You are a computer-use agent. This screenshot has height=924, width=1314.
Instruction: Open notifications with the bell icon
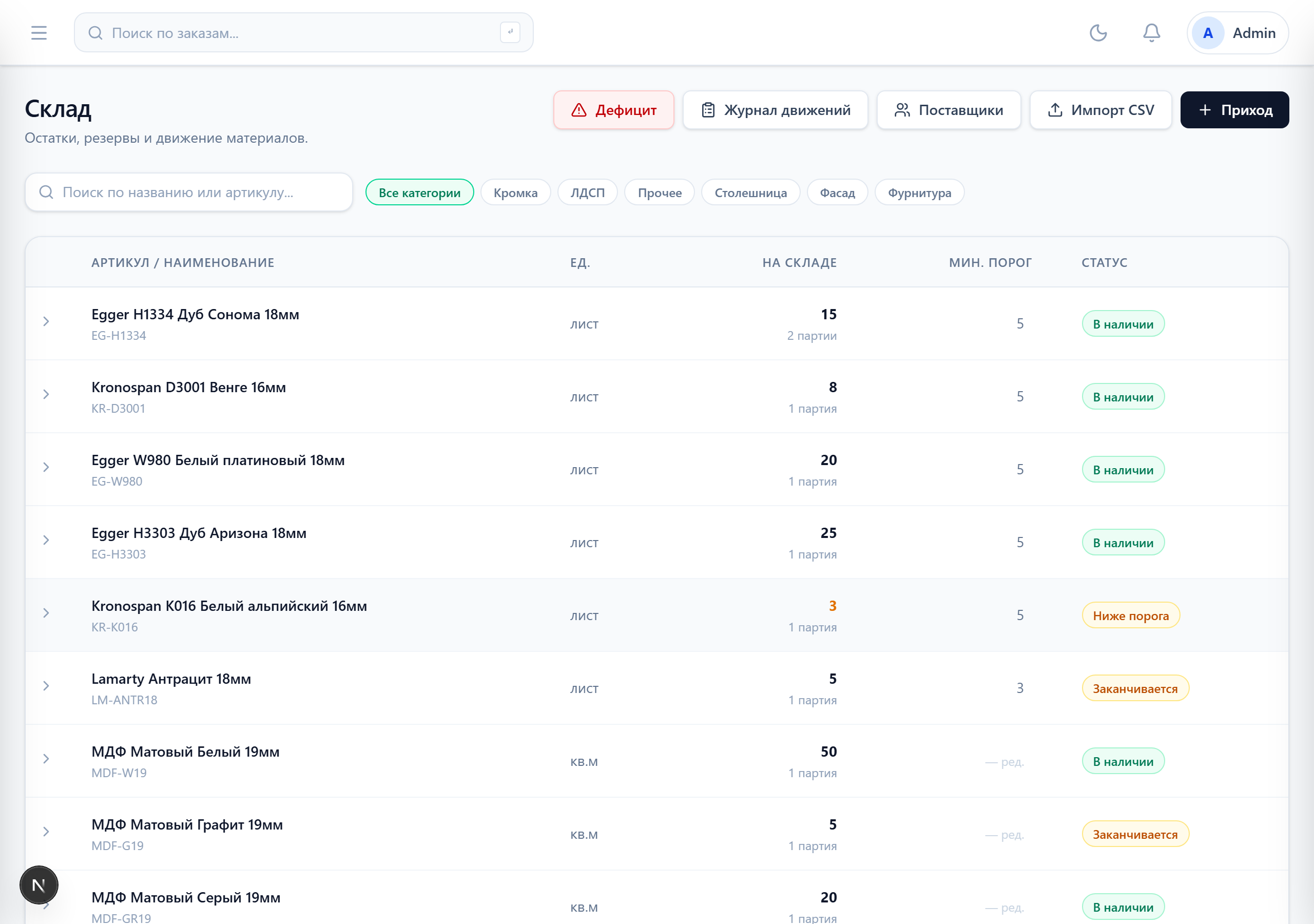tap(1151, 33)
